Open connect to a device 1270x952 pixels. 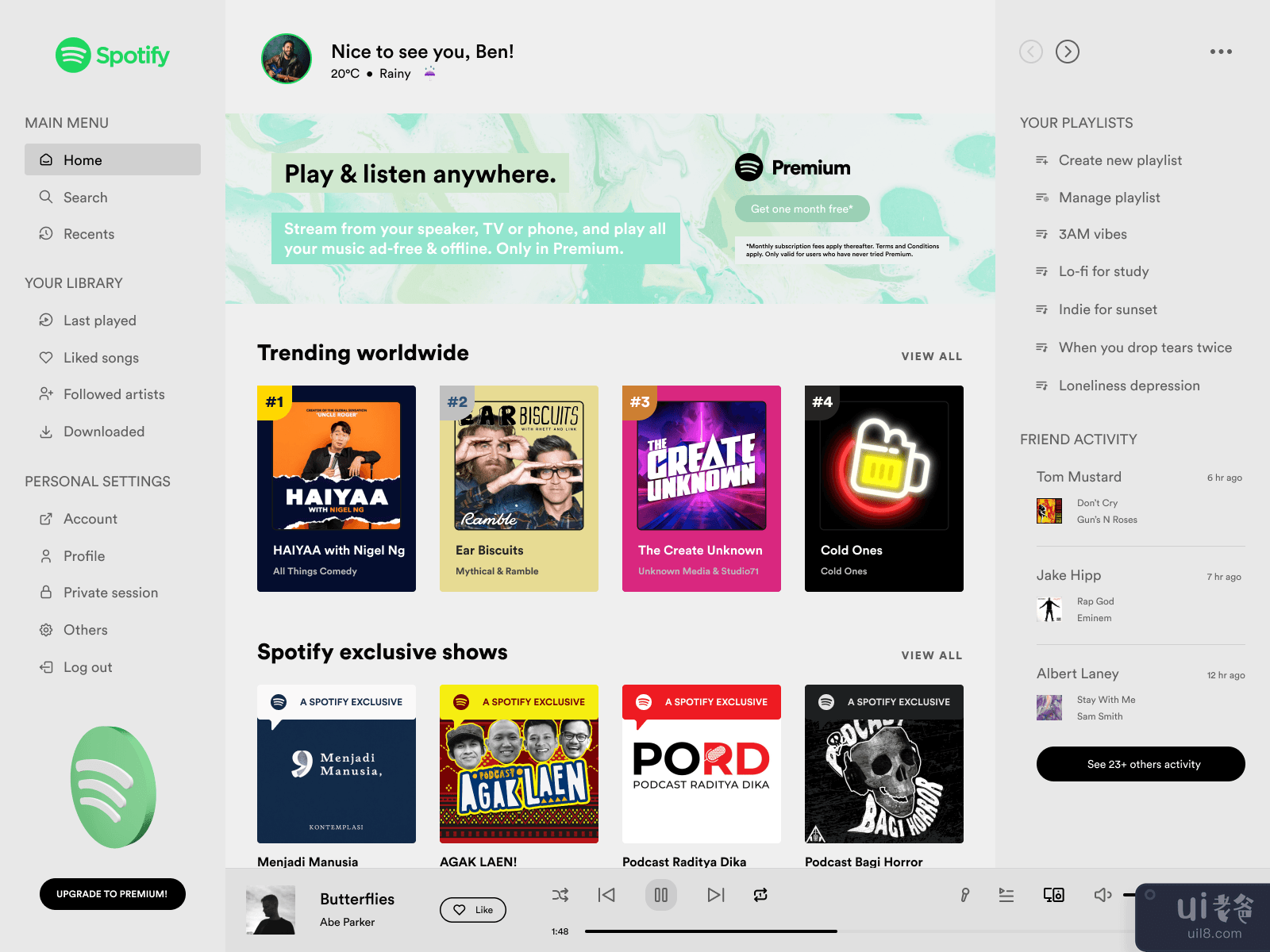(x=1053, y=895)
